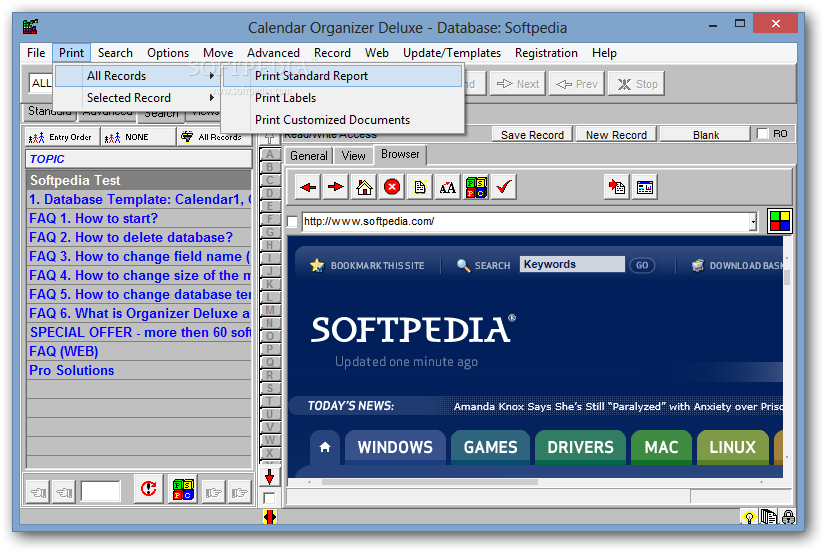
Task: Click the four-color grid icon beside URL
Action: tap(780, 221)
